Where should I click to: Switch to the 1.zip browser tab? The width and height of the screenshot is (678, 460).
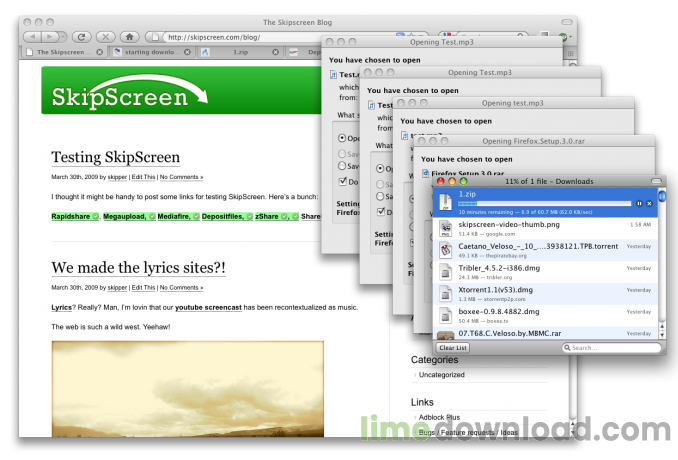[241, 52]
